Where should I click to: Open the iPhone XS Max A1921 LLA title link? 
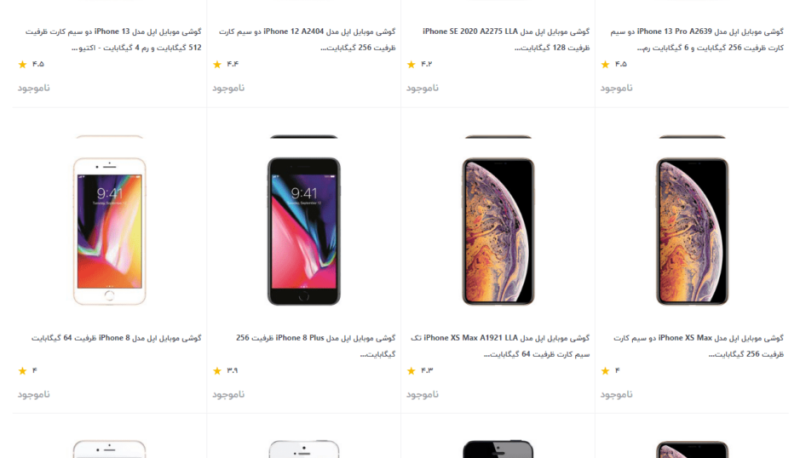[500, 346]
